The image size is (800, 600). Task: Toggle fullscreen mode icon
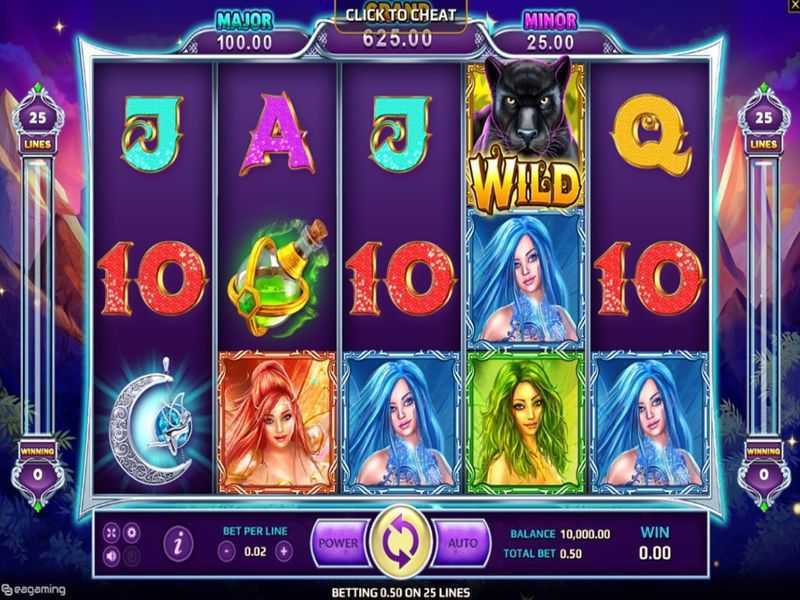click(x=111, y=533)
